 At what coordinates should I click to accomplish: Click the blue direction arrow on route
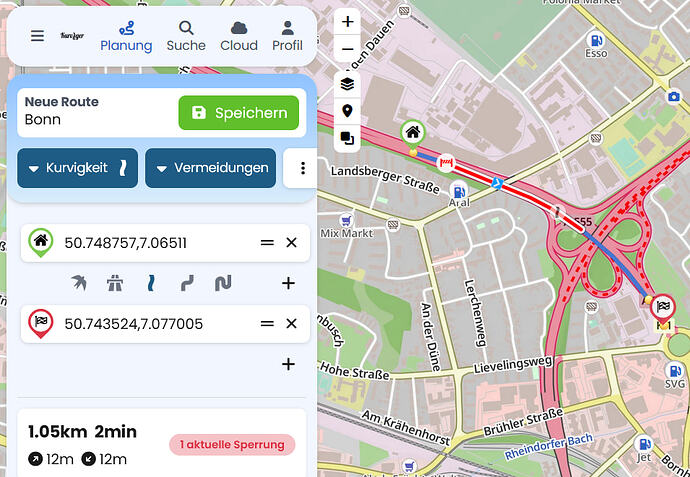tap(497, 183)
